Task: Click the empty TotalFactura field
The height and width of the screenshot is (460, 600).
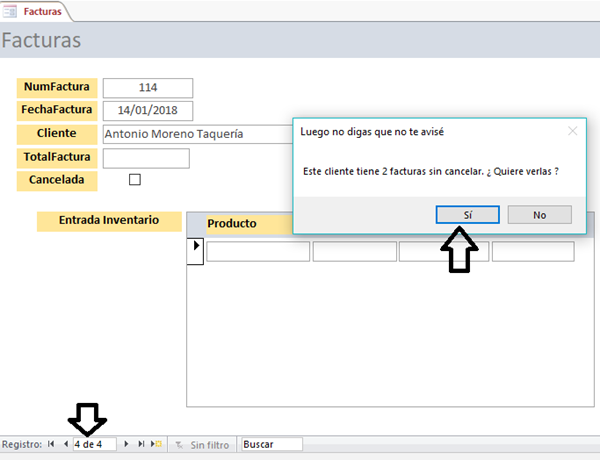Action: pyautogui.click(x=146, y=158)
